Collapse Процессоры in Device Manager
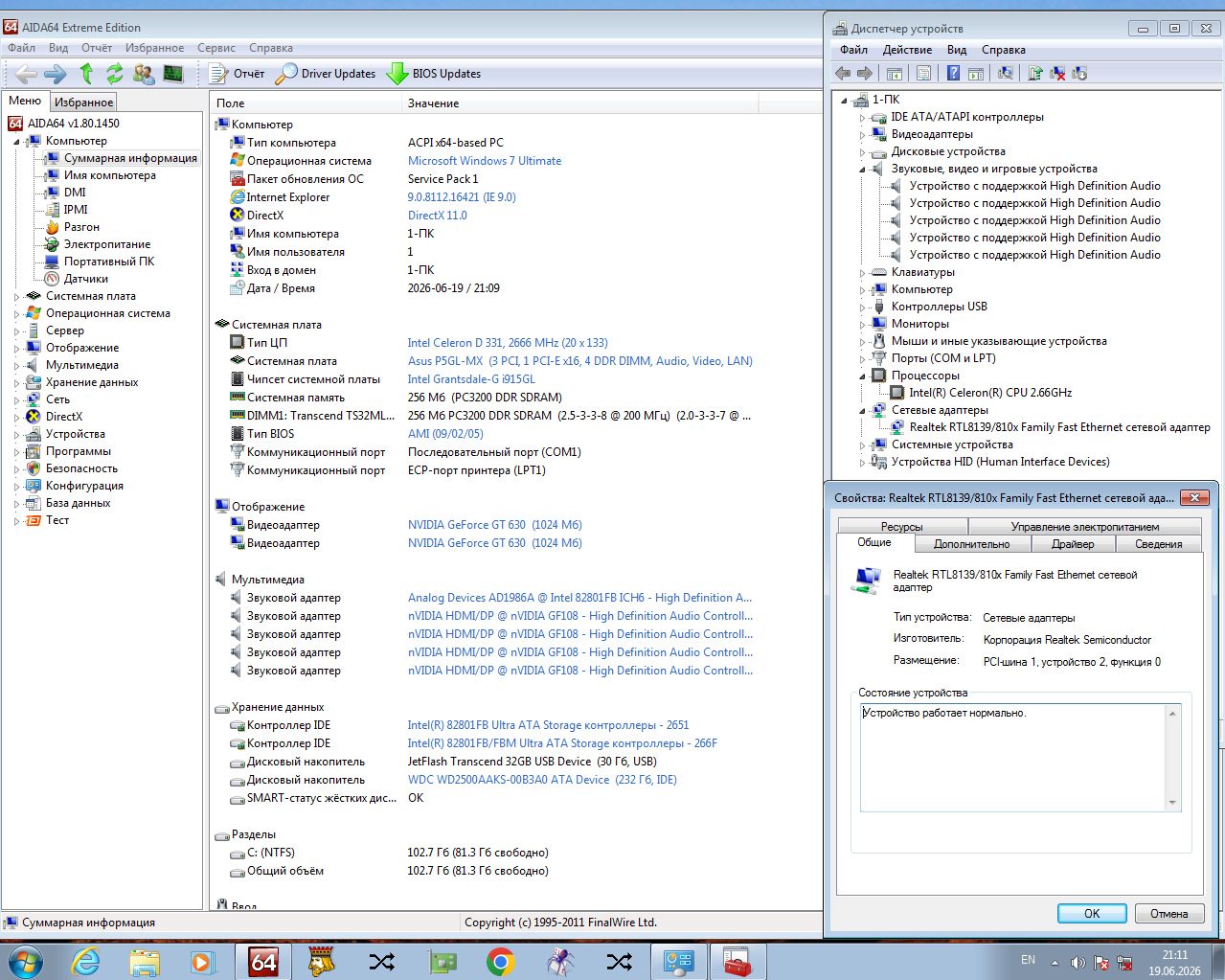This screenshot has height=980, width=1225. pyautogui.click(x=862, y=376)
